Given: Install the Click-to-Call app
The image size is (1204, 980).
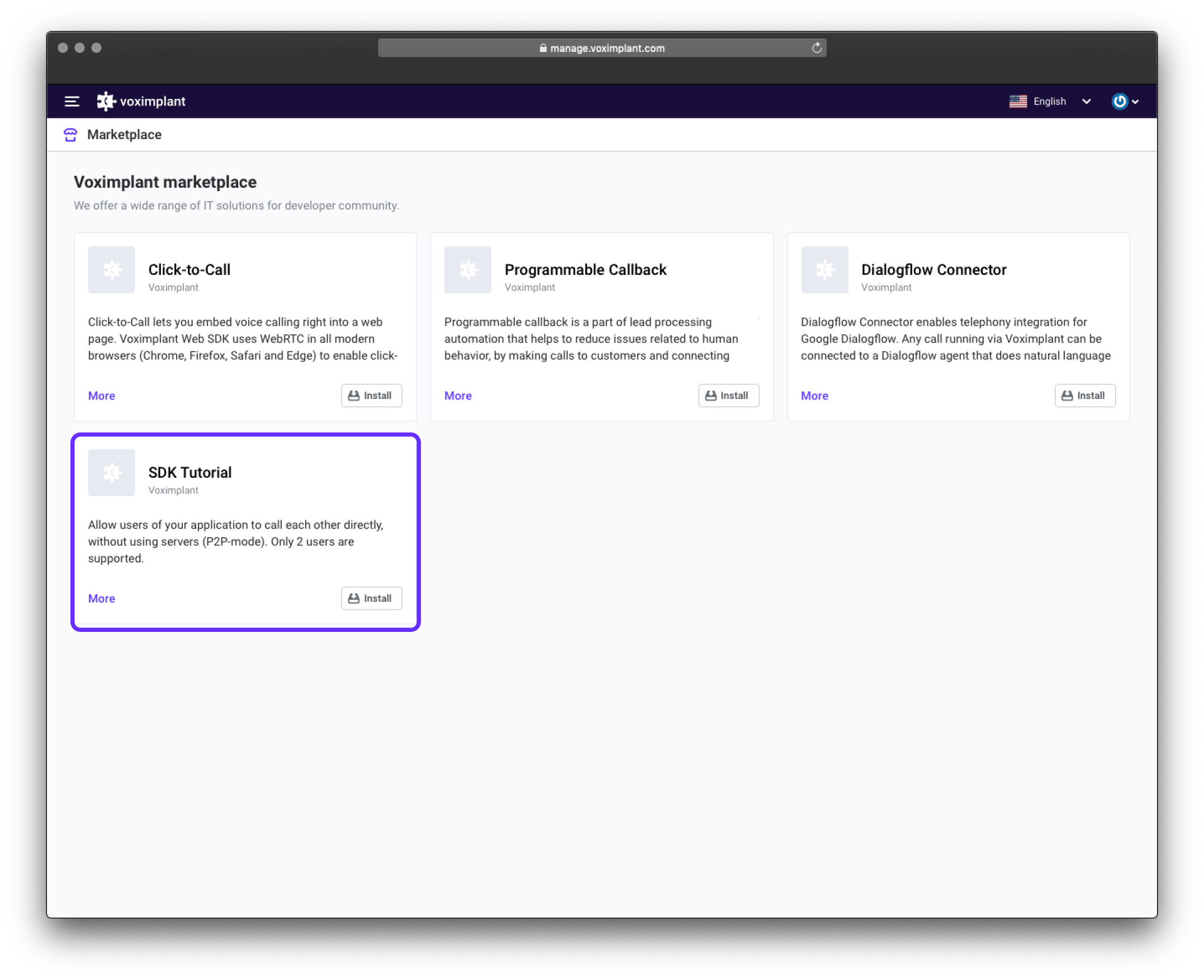Looking at the screenshot, I should click(x=372, y=396).
